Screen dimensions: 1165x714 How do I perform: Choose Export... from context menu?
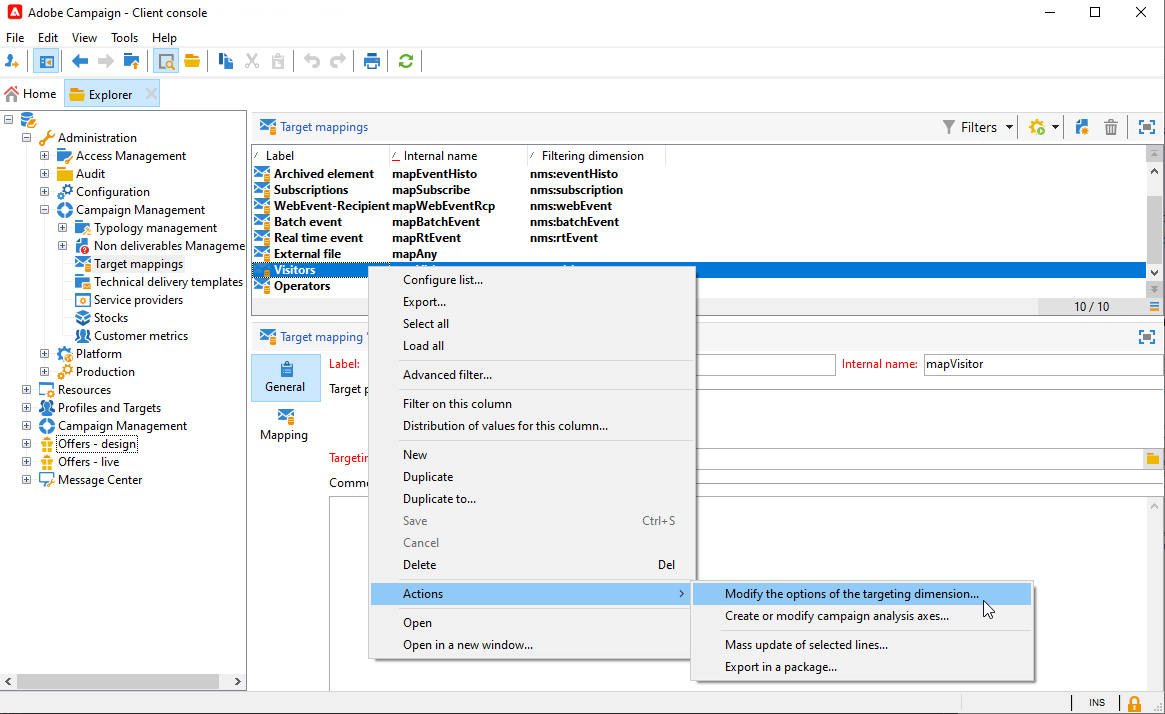point(532,302)
